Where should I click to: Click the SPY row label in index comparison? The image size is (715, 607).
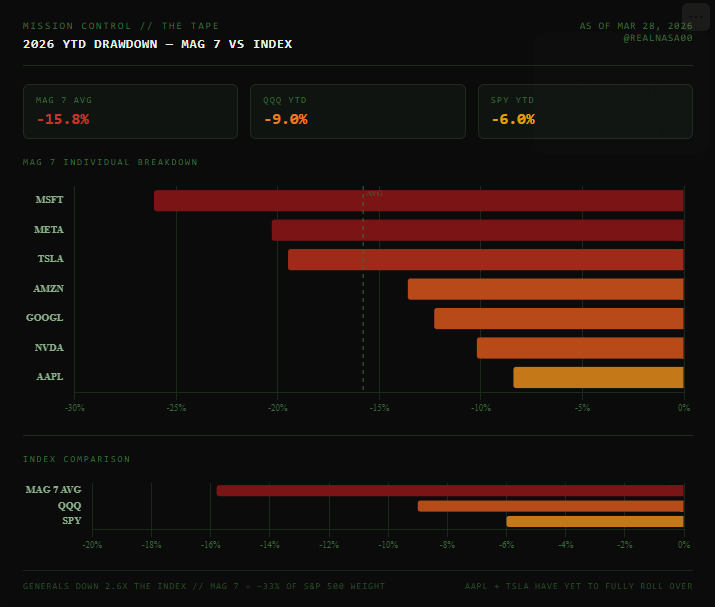(x=72, y=520)
